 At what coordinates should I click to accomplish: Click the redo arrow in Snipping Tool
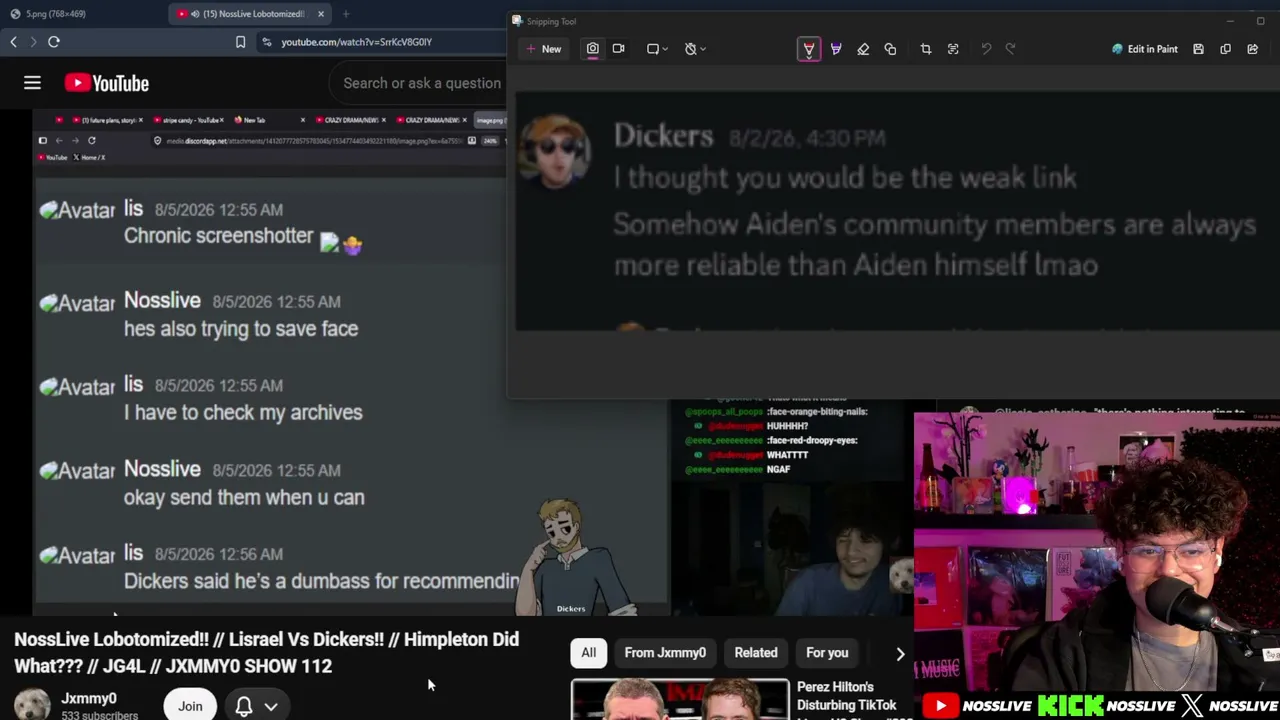click(1010, 49)
